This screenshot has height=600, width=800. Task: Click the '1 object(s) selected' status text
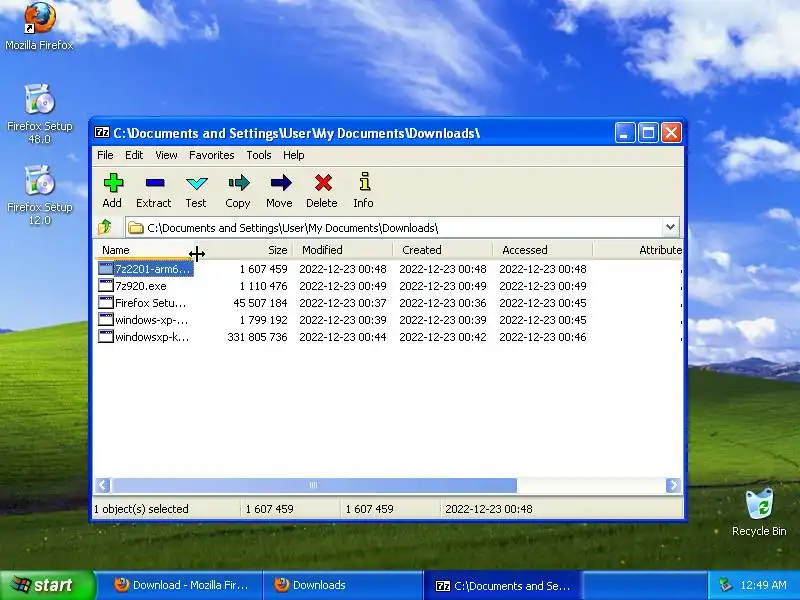[141, 509]
